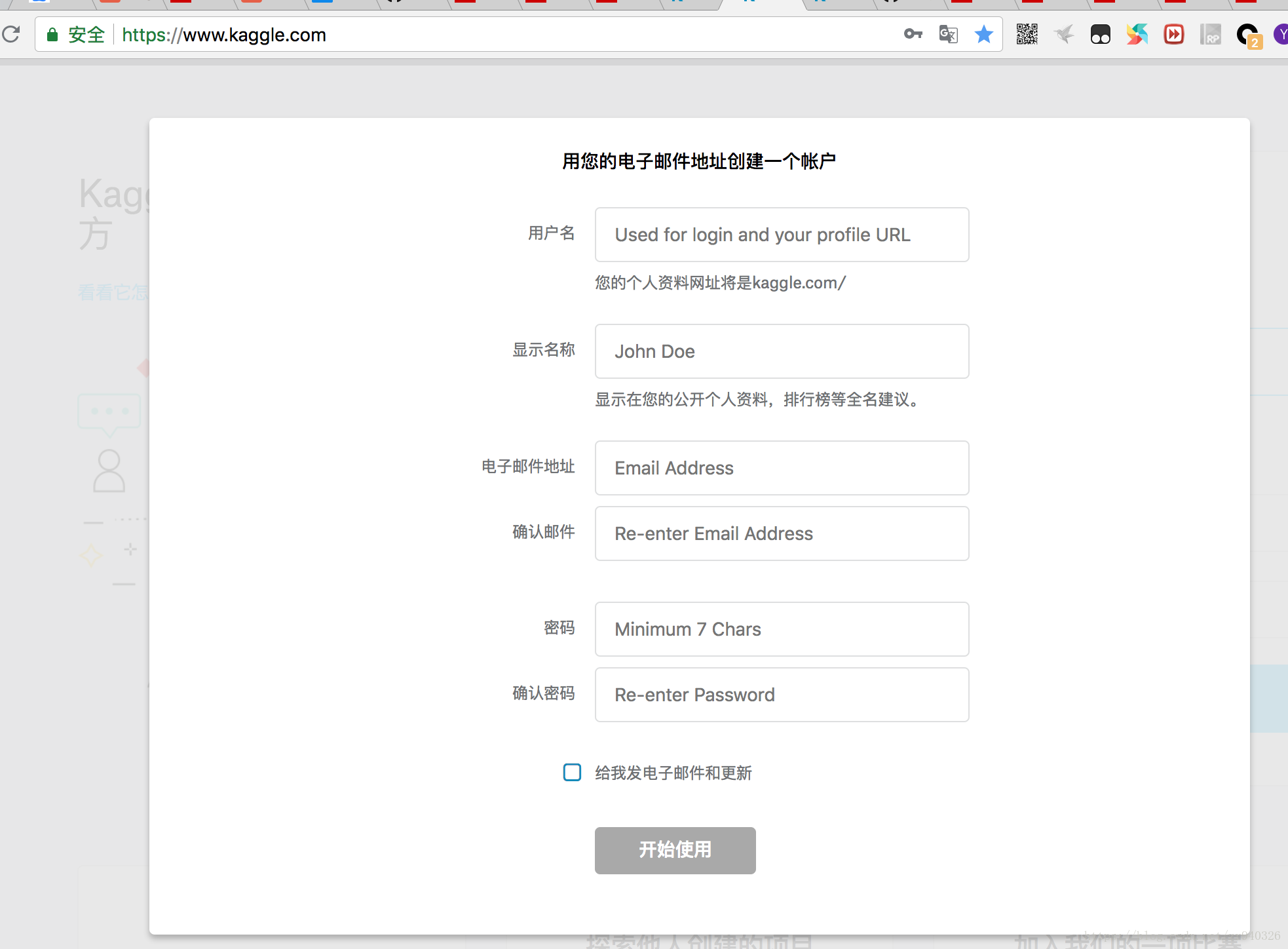Open the QR code extension

click(1027, 34)
